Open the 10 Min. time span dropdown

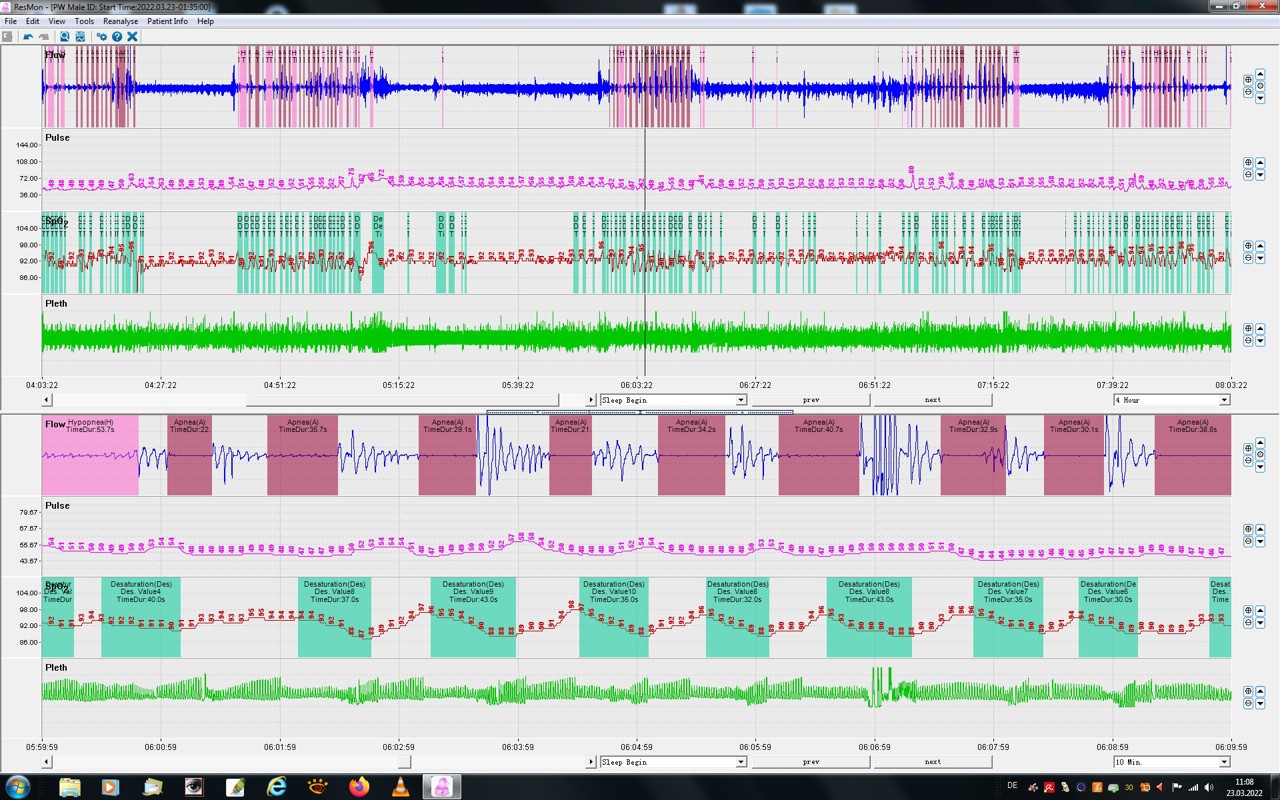(1224, 762)
